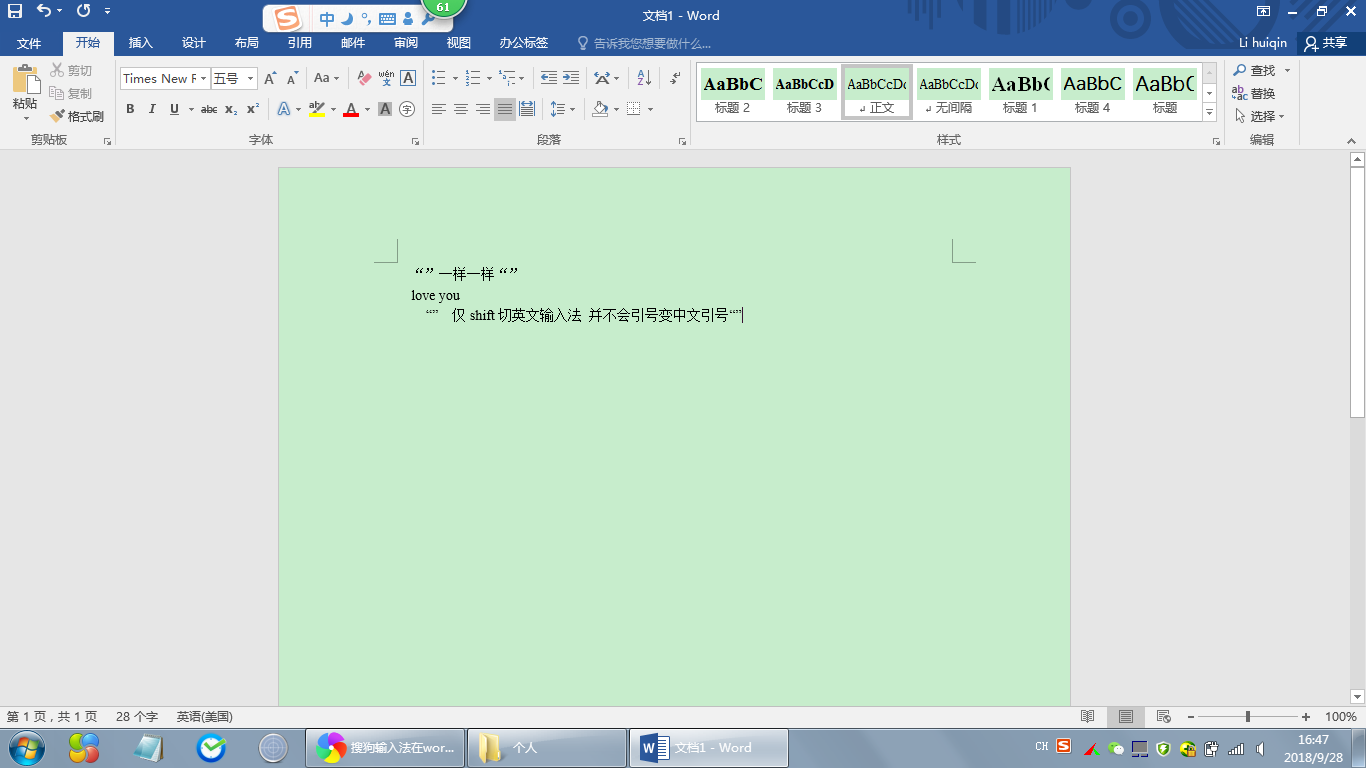Decrease font size with shrink font icon
The image size is (1366, 768).
click(x=293, y=78)
